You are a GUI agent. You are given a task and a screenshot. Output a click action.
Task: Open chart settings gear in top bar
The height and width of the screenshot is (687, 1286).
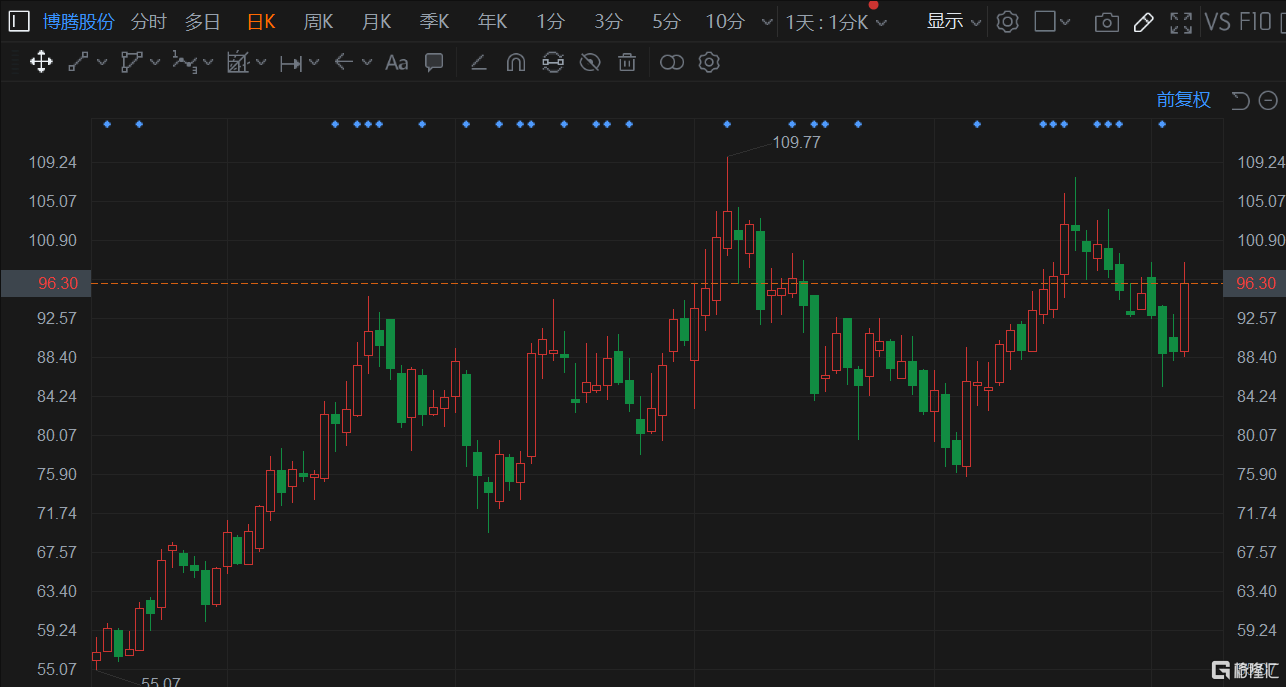click(1008, 21)
